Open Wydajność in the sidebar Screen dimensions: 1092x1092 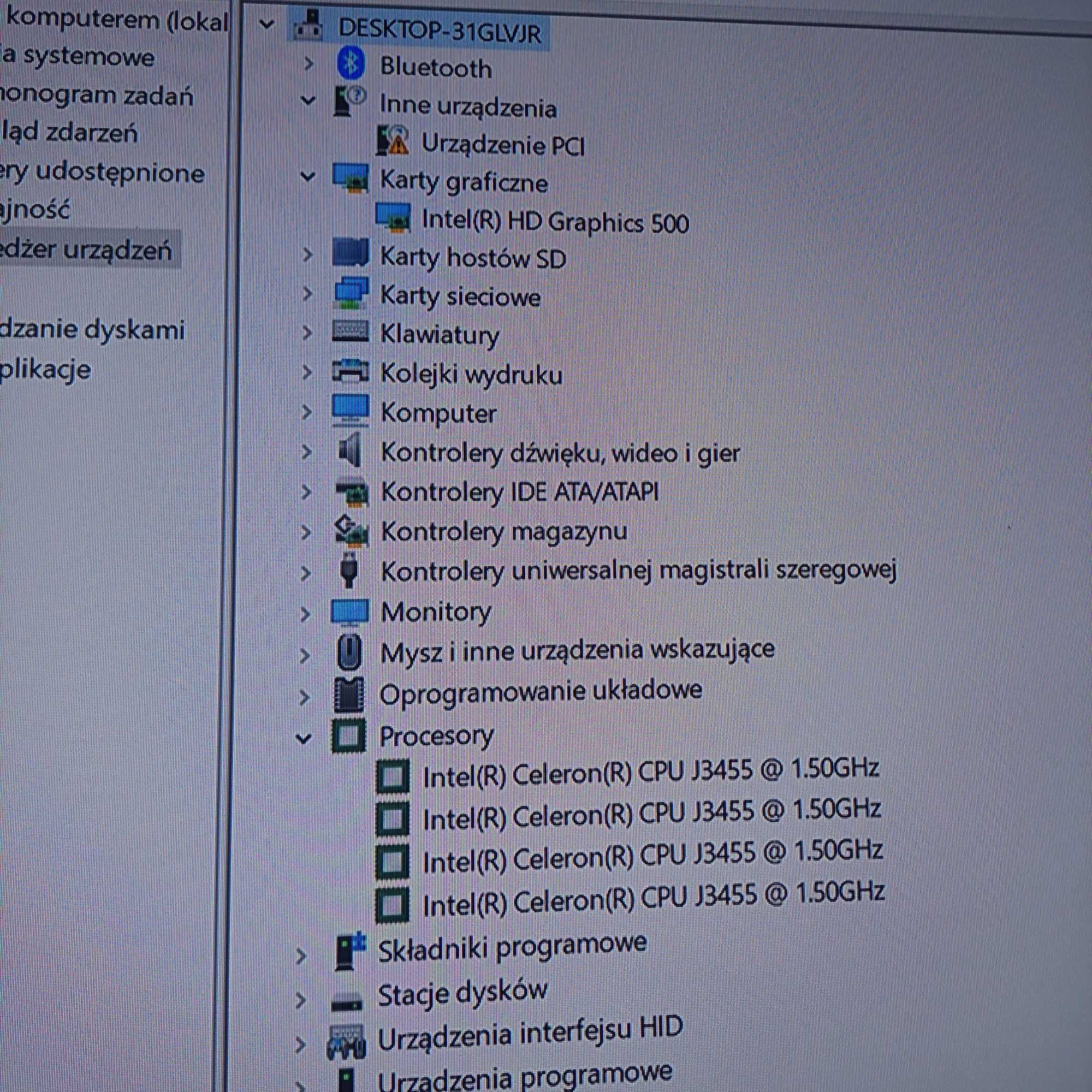(x=35, y=210)
